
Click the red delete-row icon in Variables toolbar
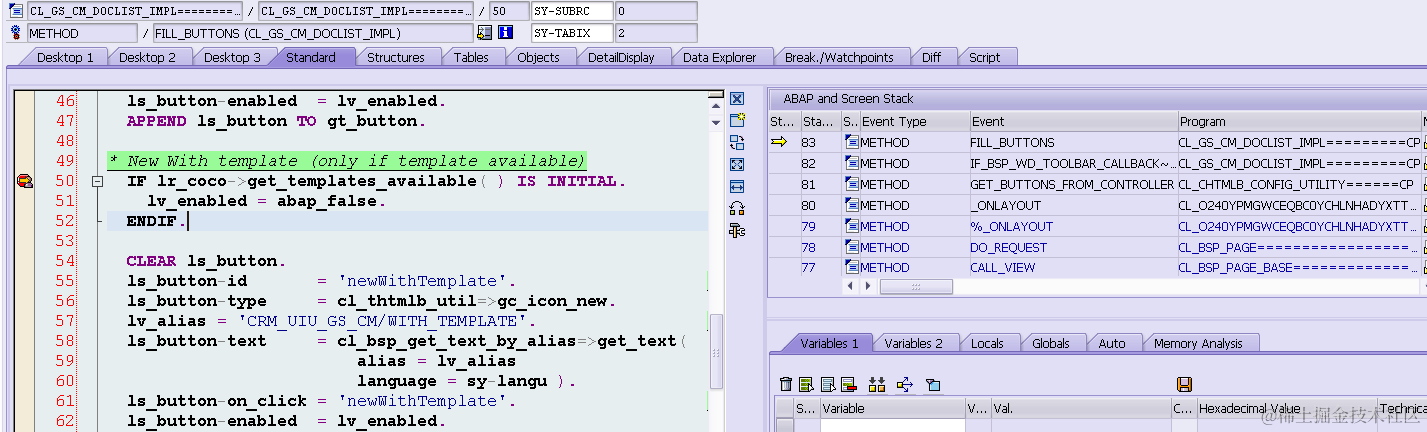tap(848, 384)
